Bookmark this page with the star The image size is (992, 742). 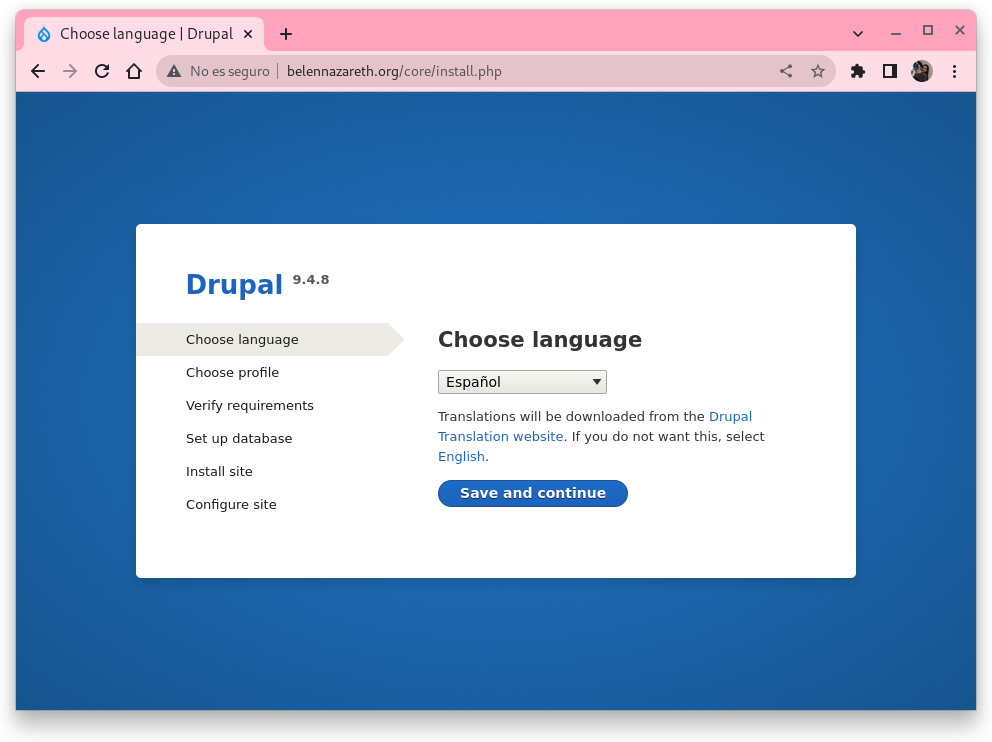[x=818, y=71]
